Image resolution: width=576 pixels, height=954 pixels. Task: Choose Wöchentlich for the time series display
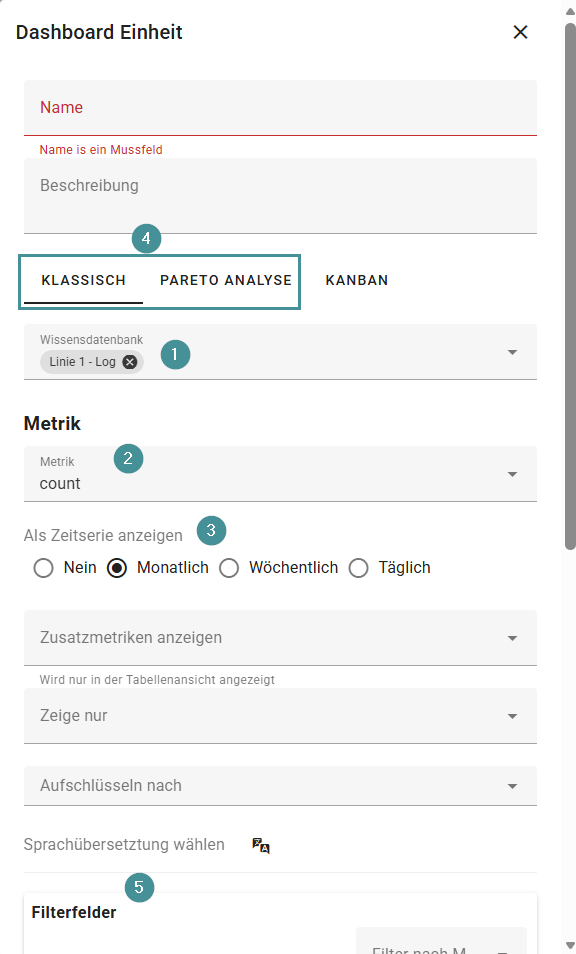(230, 567)
